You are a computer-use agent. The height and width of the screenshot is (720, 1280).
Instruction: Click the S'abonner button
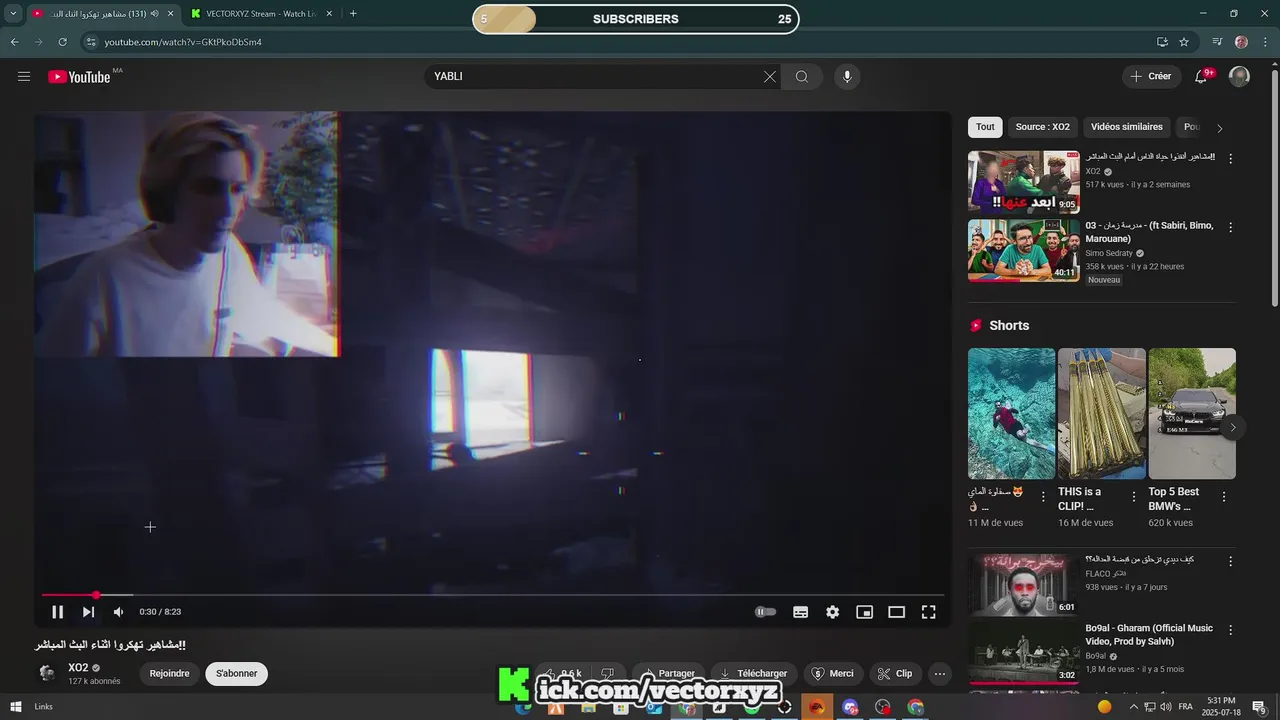tap(237, 674)
